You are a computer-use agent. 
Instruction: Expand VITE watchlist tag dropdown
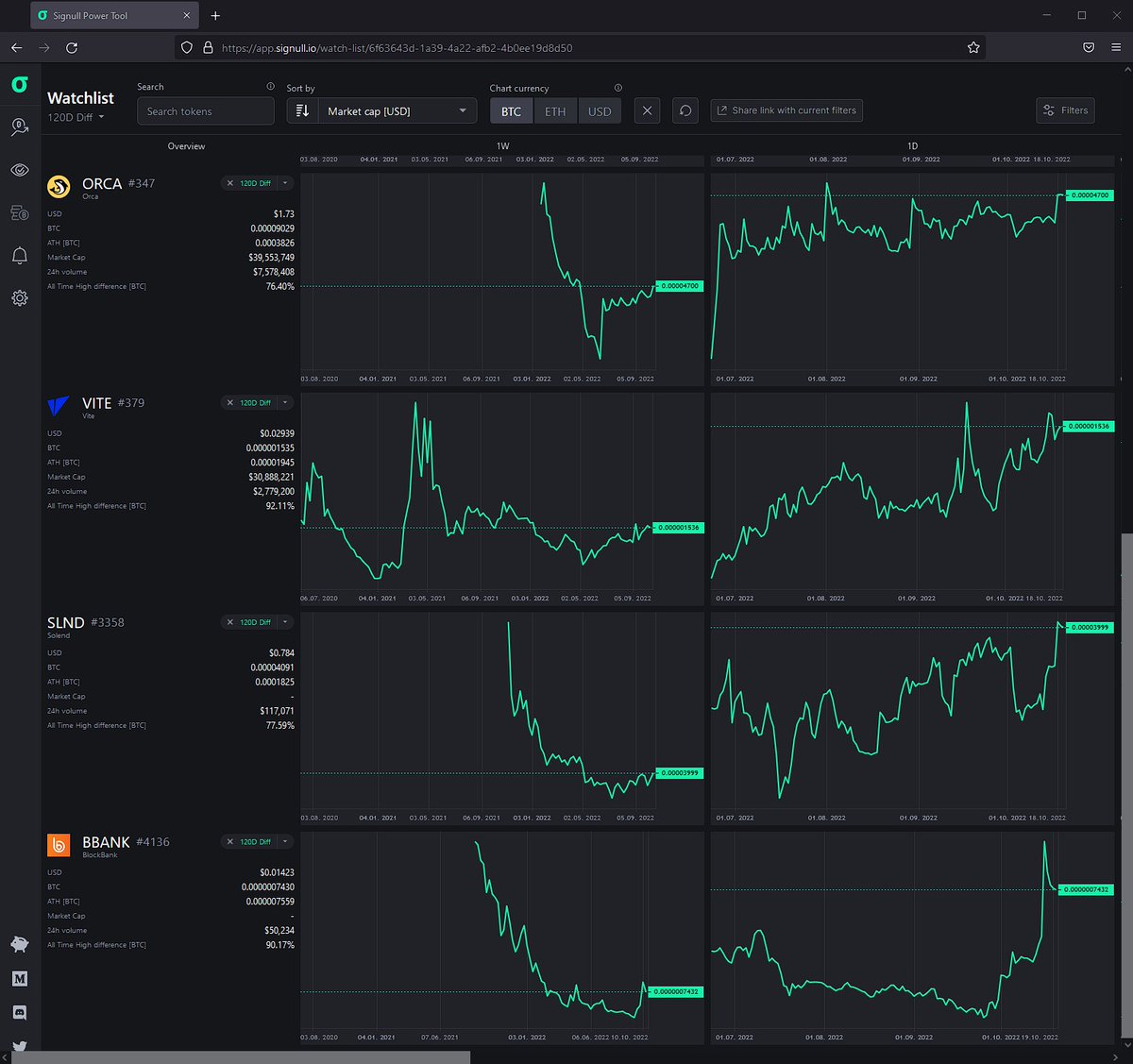coord(285,402)
